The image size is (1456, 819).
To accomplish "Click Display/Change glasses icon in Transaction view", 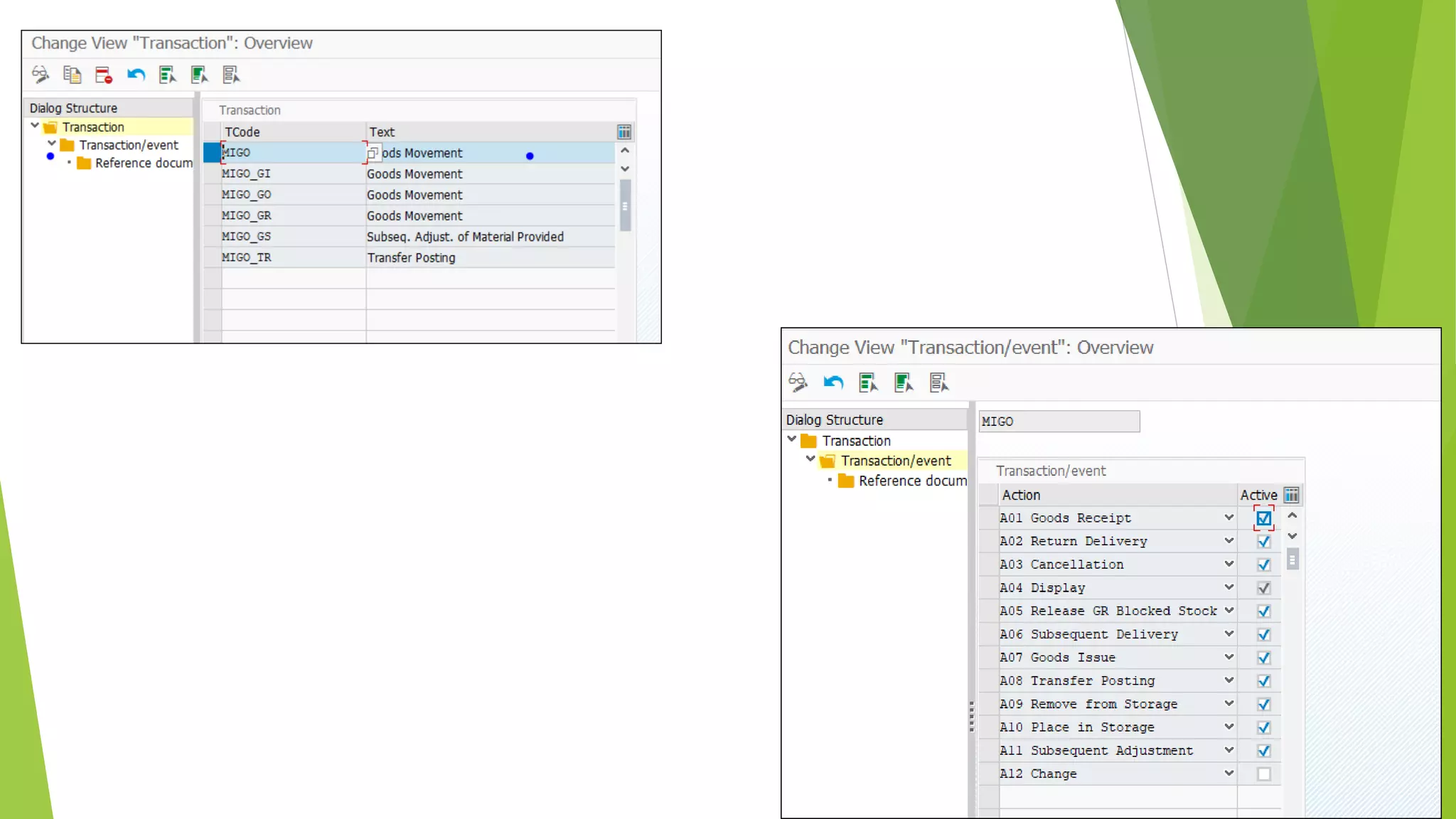I will click(x=41, y=75).
